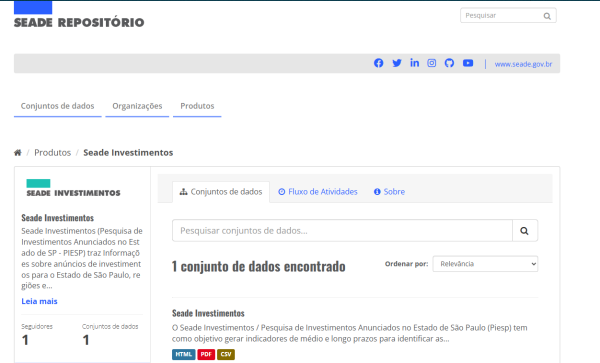Click the Seguidores count label
600x363 pixels.
click(x=37, y=327)
